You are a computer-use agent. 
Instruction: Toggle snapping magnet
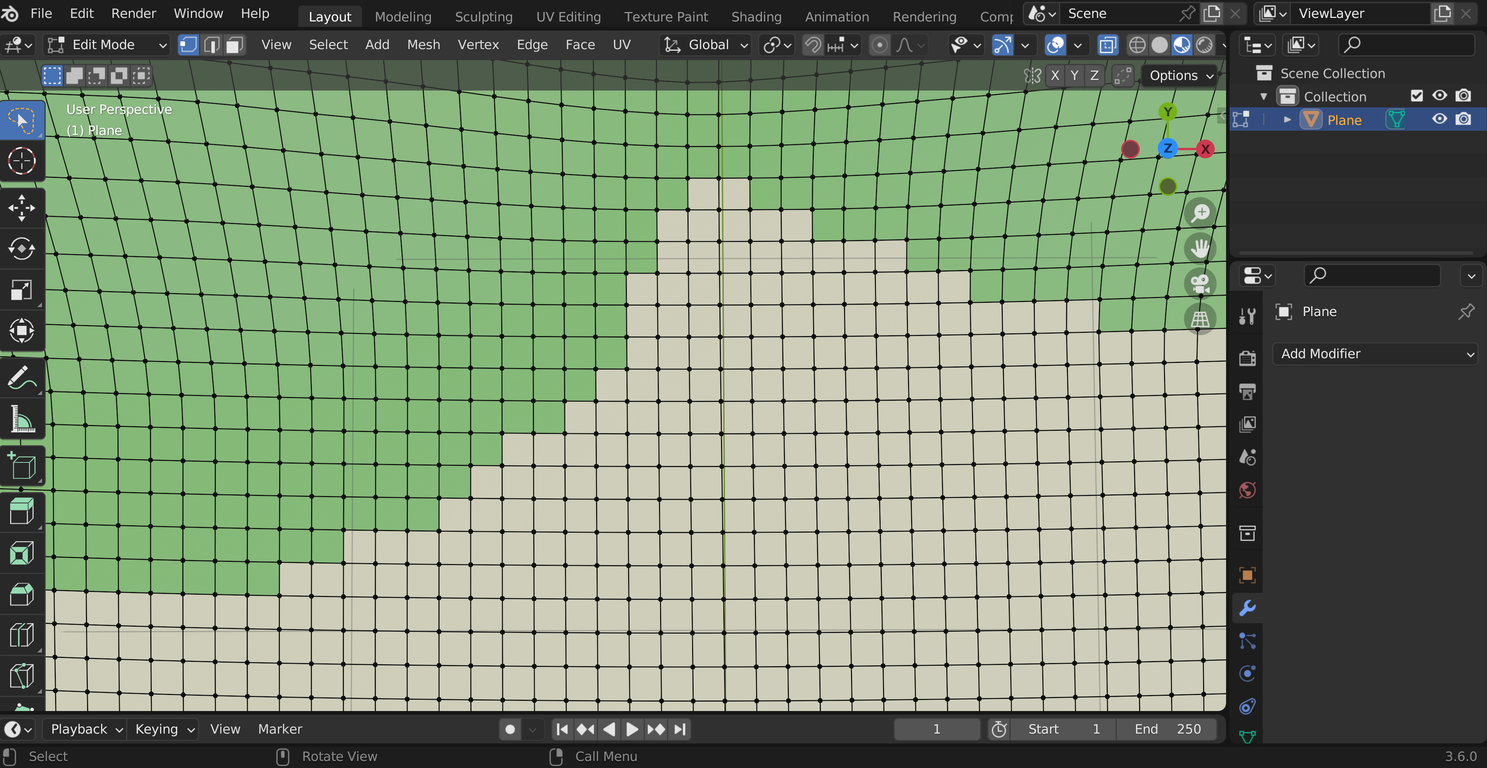pos(813,45)
